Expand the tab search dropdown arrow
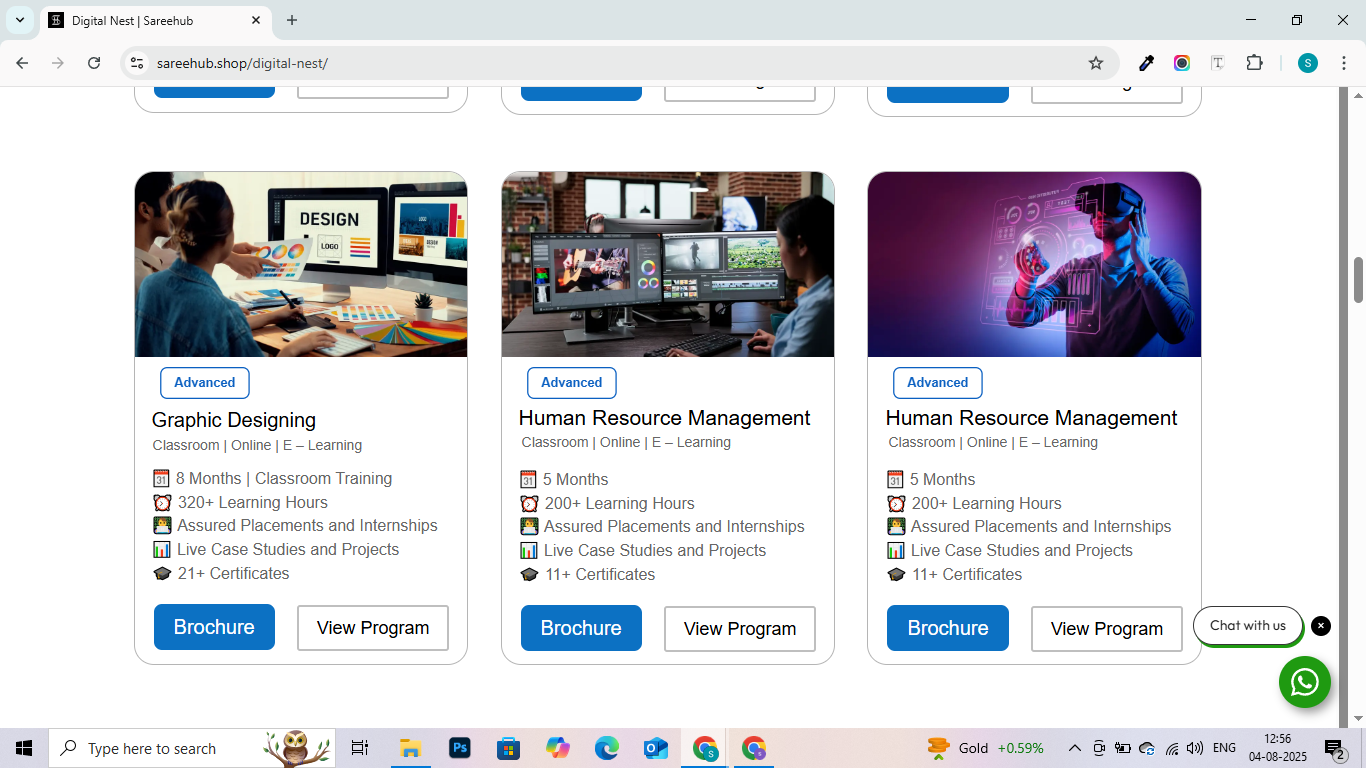 20,20
